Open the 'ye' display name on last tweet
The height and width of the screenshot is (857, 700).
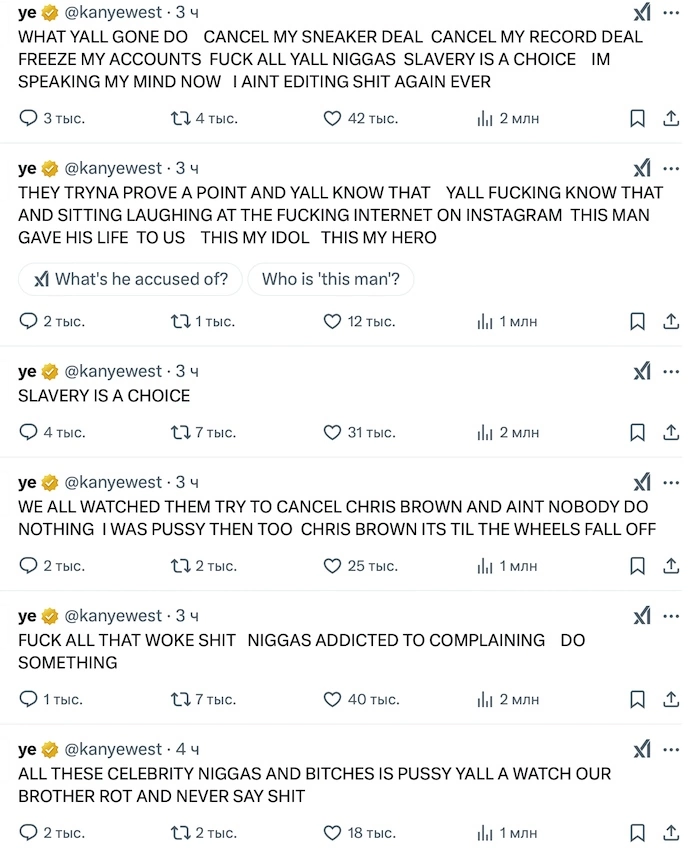(27, 749)
